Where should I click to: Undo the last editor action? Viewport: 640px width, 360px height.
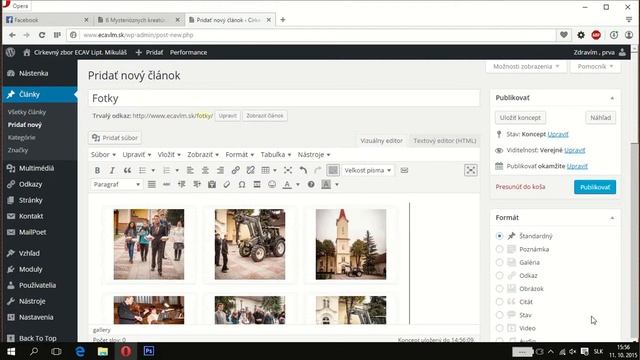(303, 170)
